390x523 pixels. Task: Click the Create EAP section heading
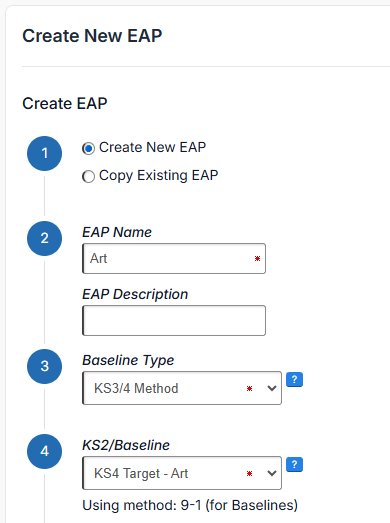[65, 103]
